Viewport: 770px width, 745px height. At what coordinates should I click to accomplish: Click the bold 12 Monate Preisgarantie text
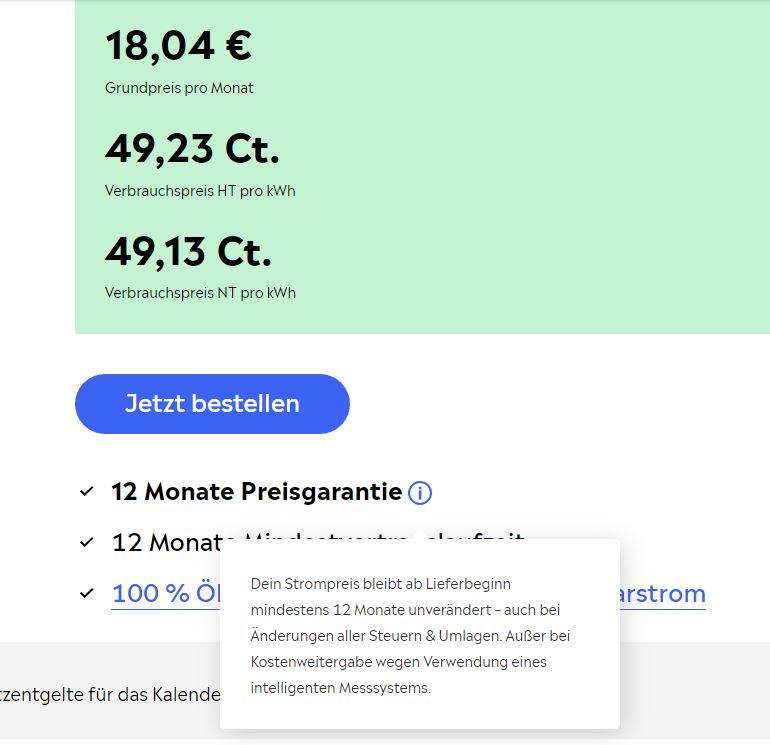tap(256, 492)
